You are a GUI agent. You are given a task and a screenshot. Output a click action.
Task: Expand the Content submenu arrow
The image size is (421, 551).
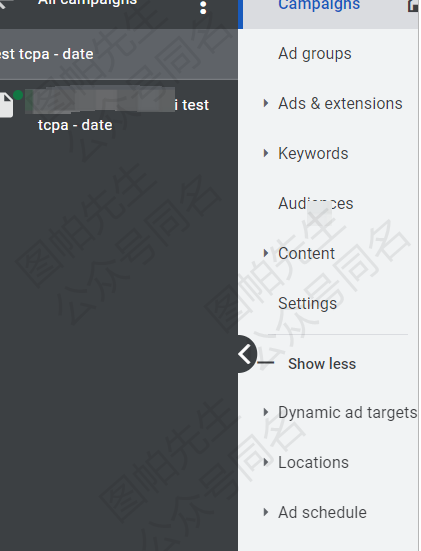coord(266,253)
